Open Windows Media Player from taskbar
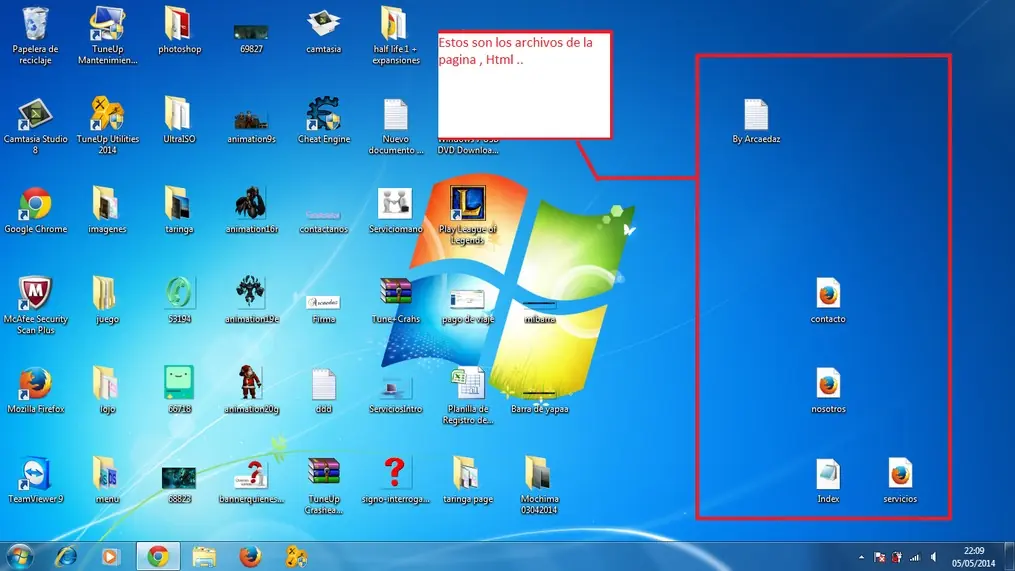This screenshot has height=571, width=1015. pyautogui.click(x=110, y=557)
